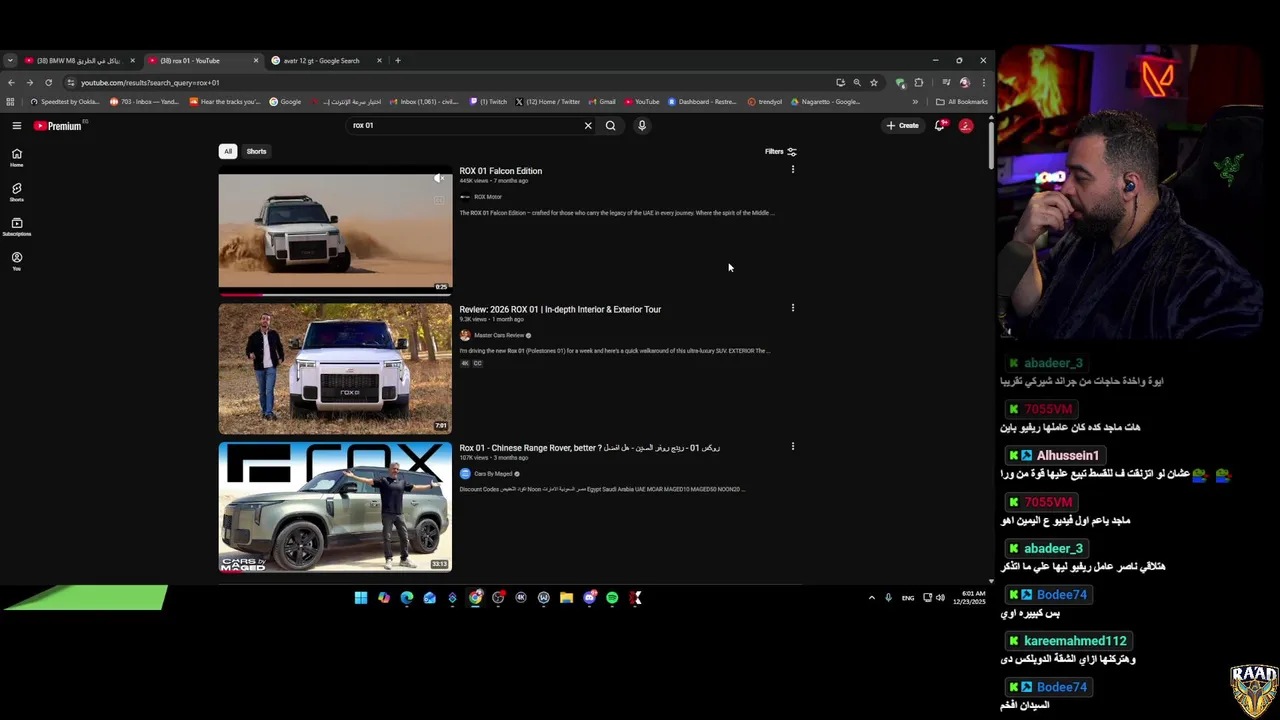Open the Dashboard - Restream bookmark

tap(701, 102)
